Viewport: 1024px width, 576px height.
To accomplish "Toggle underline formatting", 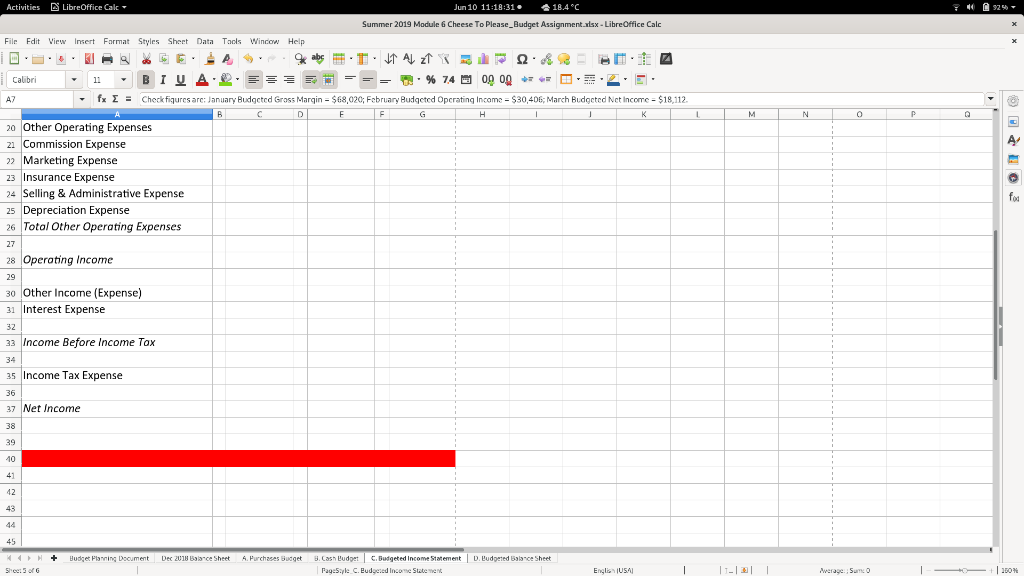I will 180,79.
